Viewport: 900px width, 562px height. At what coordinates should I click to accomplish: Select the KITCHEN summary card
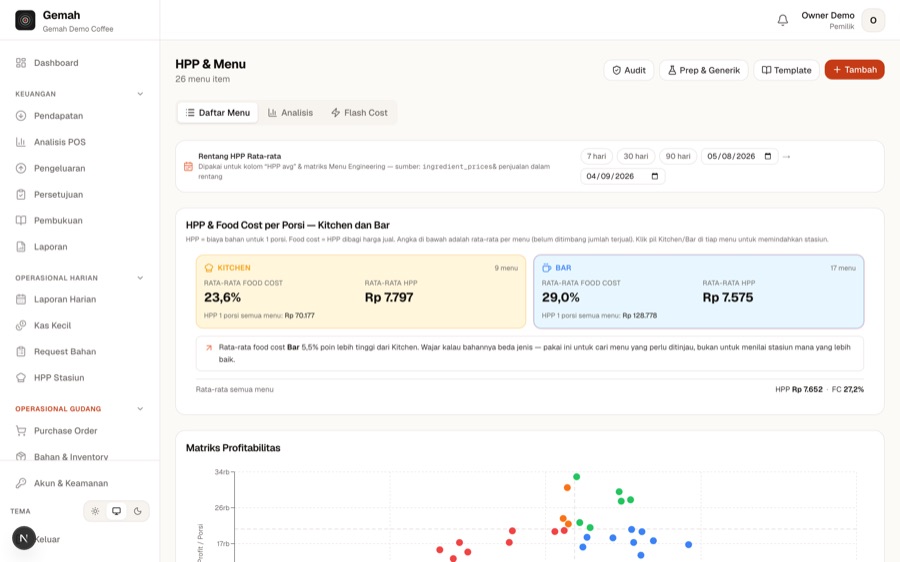361,292
